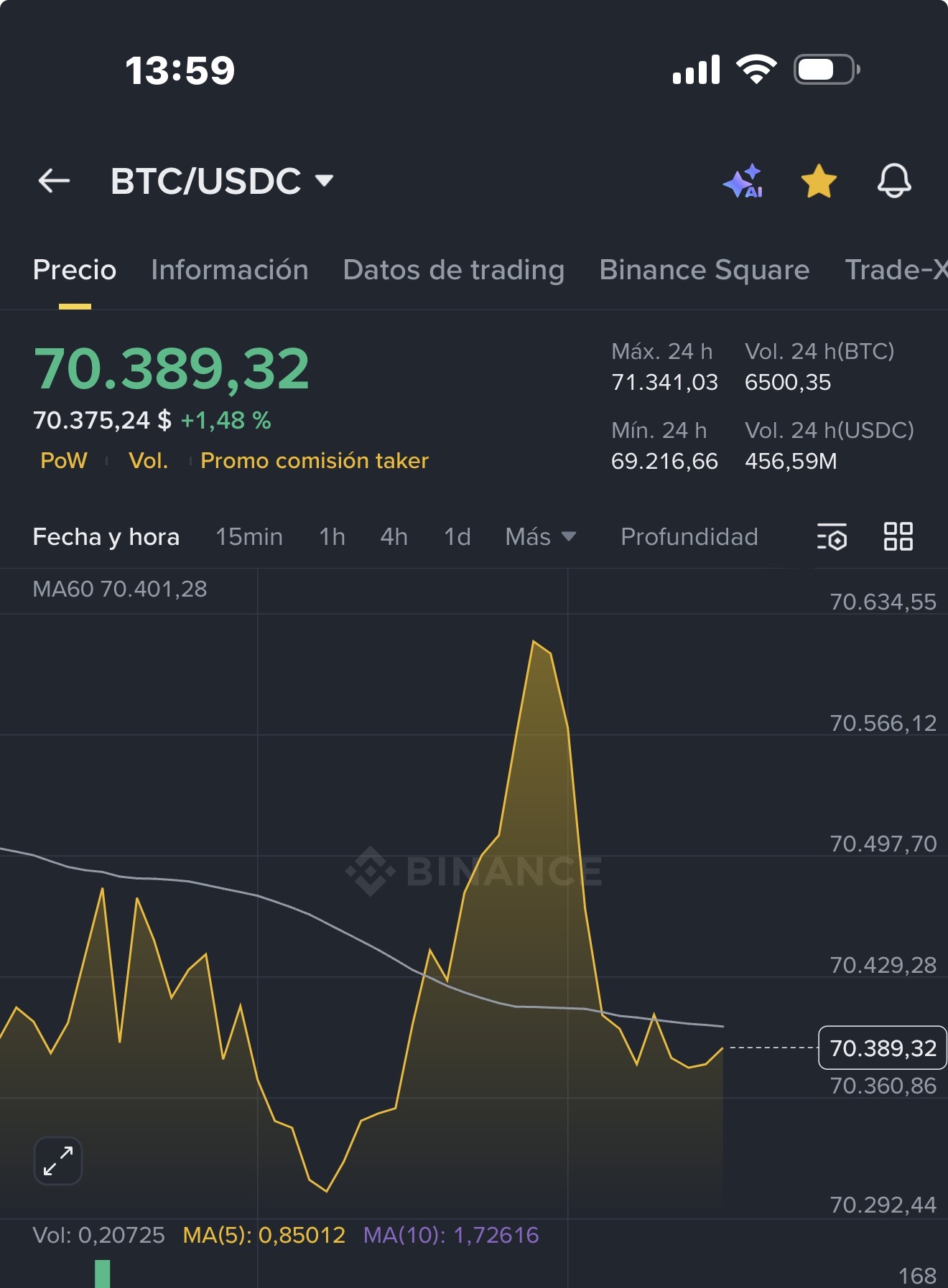The width and height of the screenshot is (948, 1288).
Task: Open chart indicator settings icon
Action: point(832,537)
